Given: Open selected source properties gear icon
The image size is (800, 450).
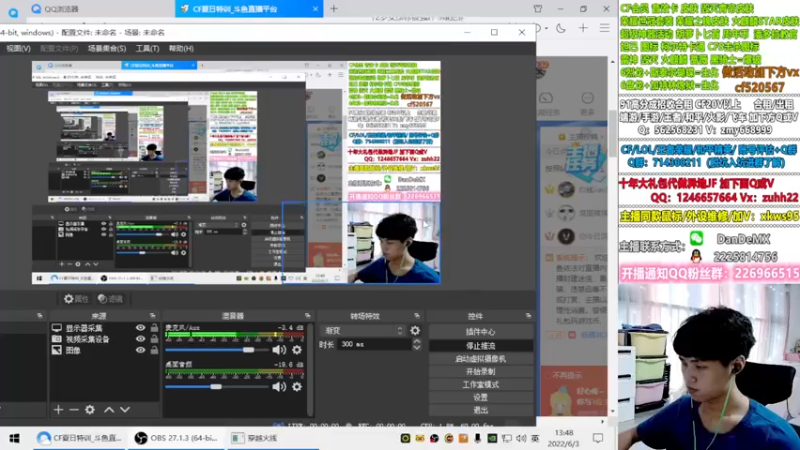Looking at the screenshot, I should click(90, 410).
